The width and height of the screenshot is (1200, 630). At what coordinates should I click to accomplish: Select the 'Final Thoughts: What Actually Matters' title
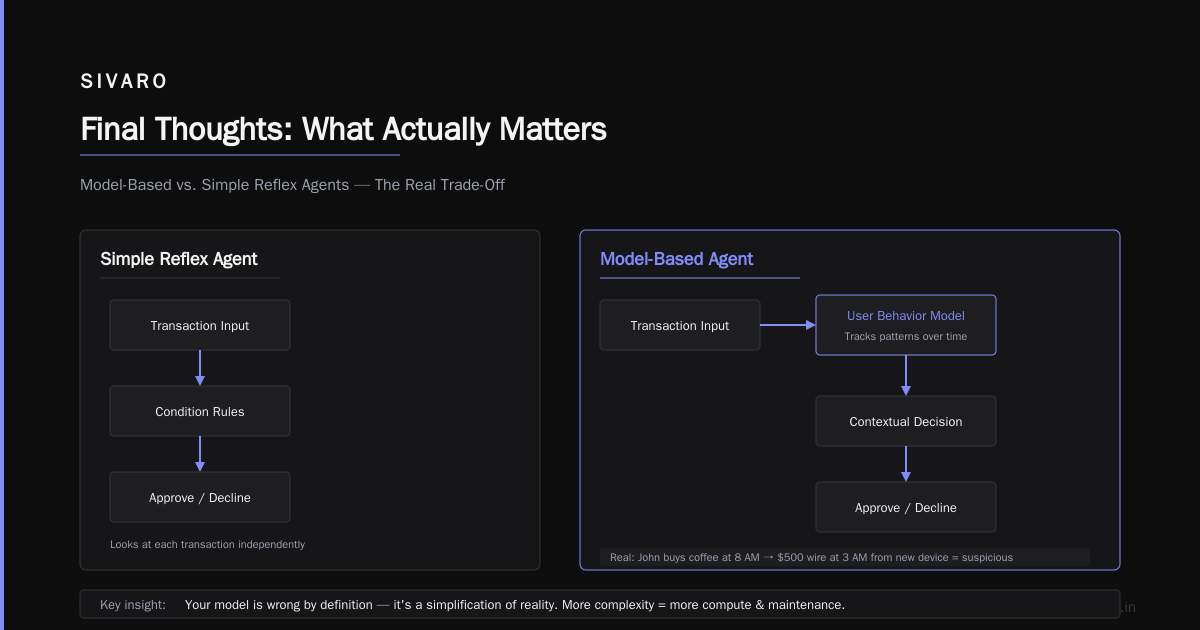coord(343,129)
